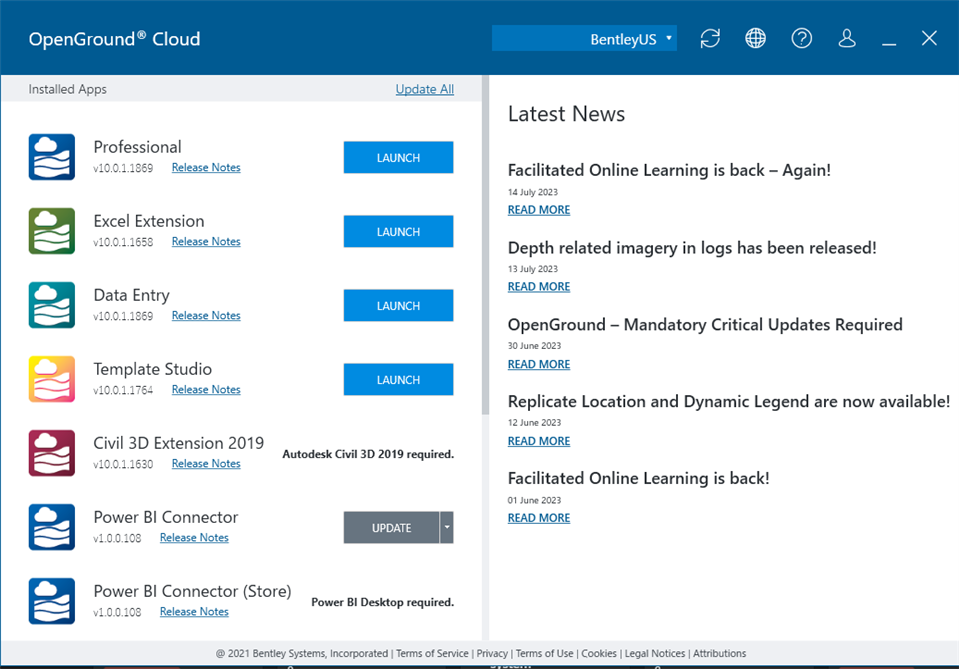959x669 pixels.
Task: Open Release Notes for Excel Extension
Action: [206, 242]
